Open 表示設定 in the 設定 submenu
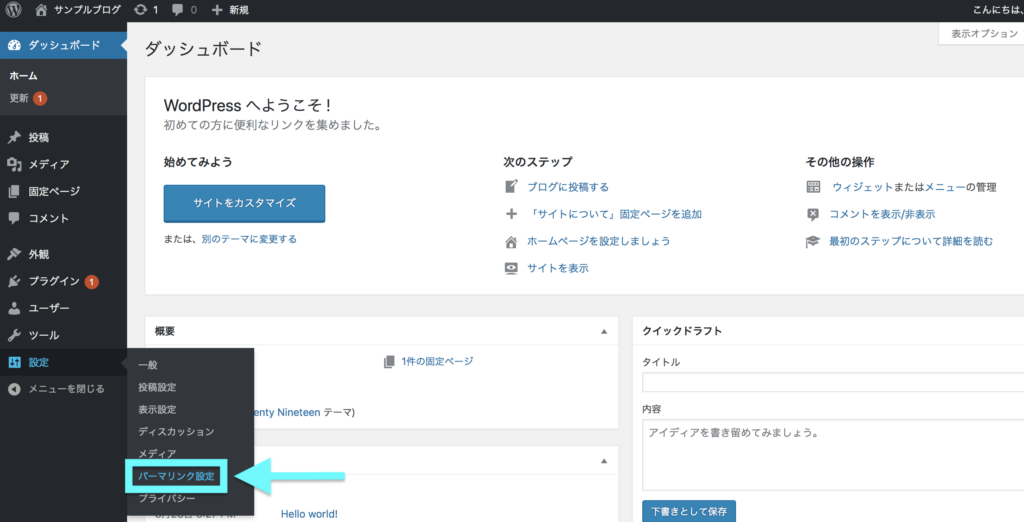The image size is (1024, 522). pos(157,410)
